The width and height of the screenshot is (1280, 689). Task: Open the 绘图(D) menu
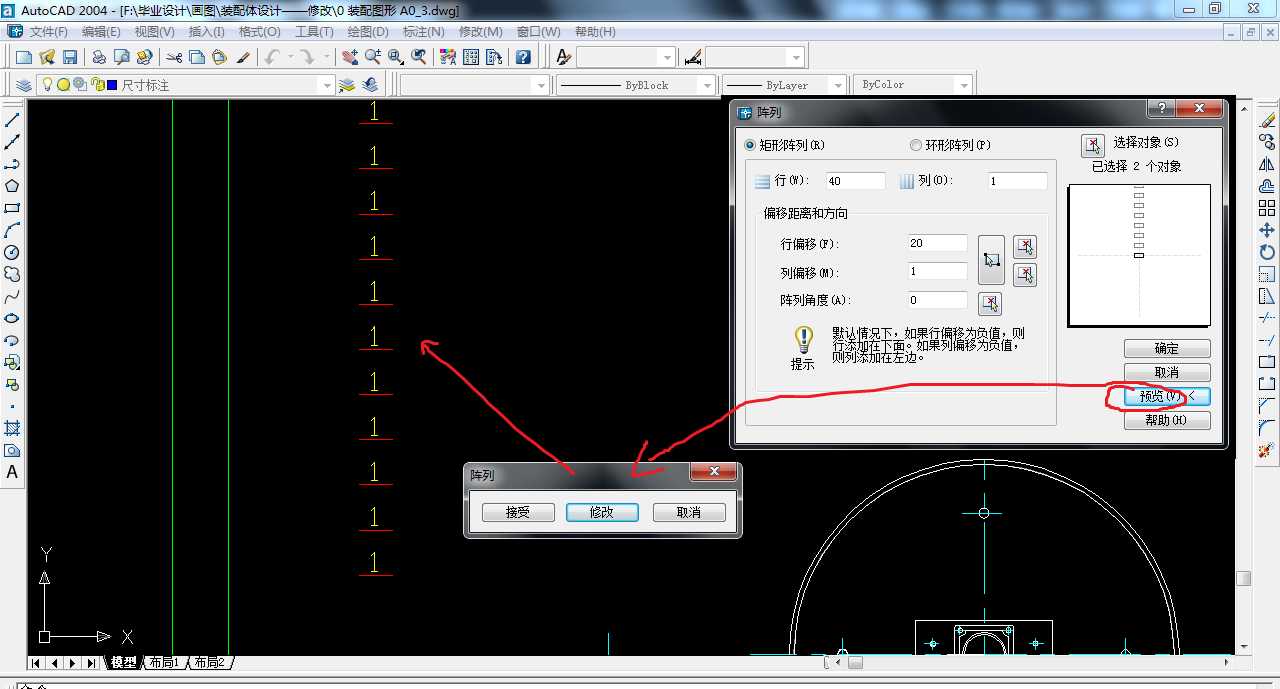coord(368,32)
